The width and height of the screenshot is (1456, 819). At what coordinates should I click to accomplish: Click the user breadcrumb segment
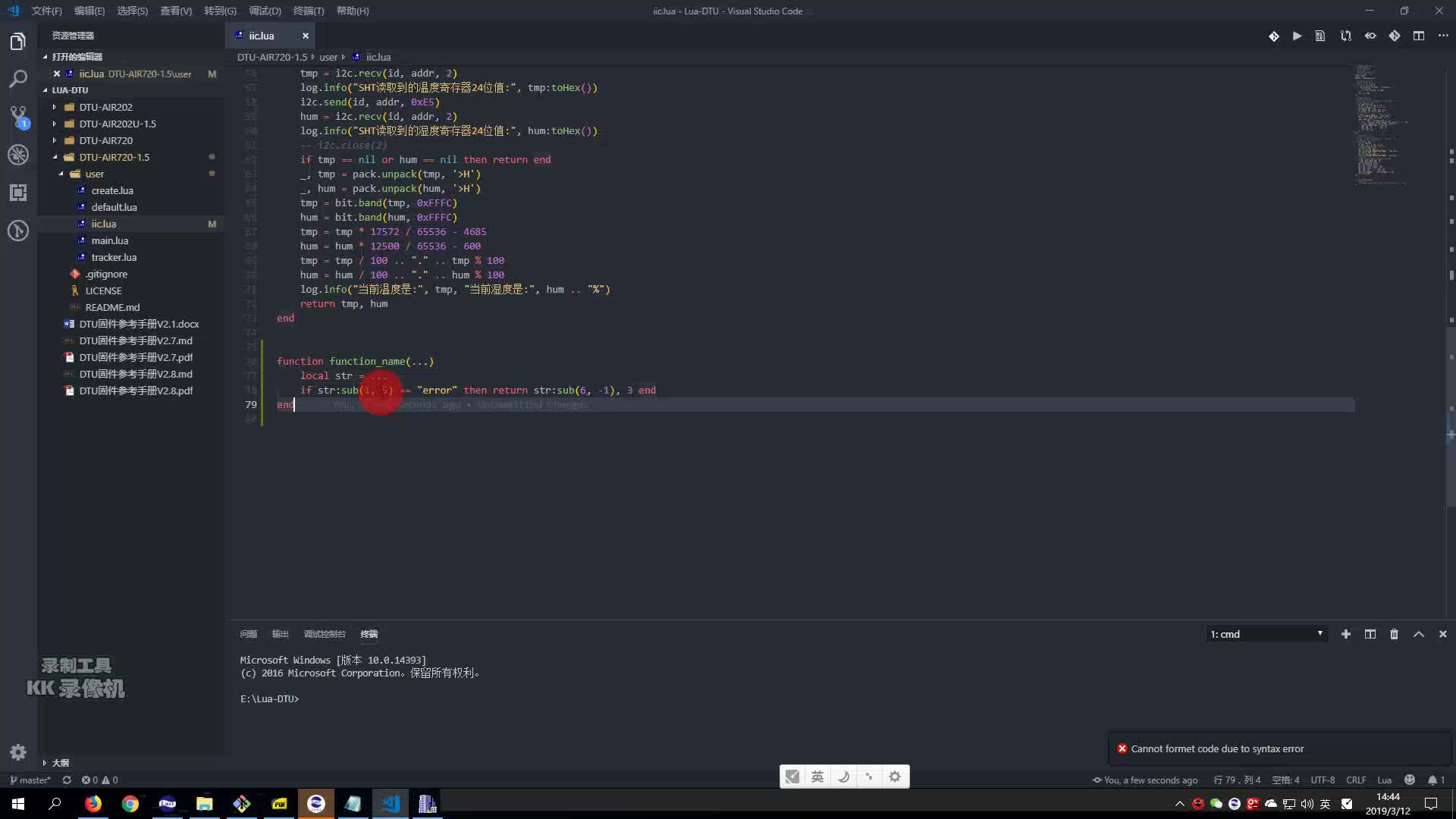click(328, 57)
